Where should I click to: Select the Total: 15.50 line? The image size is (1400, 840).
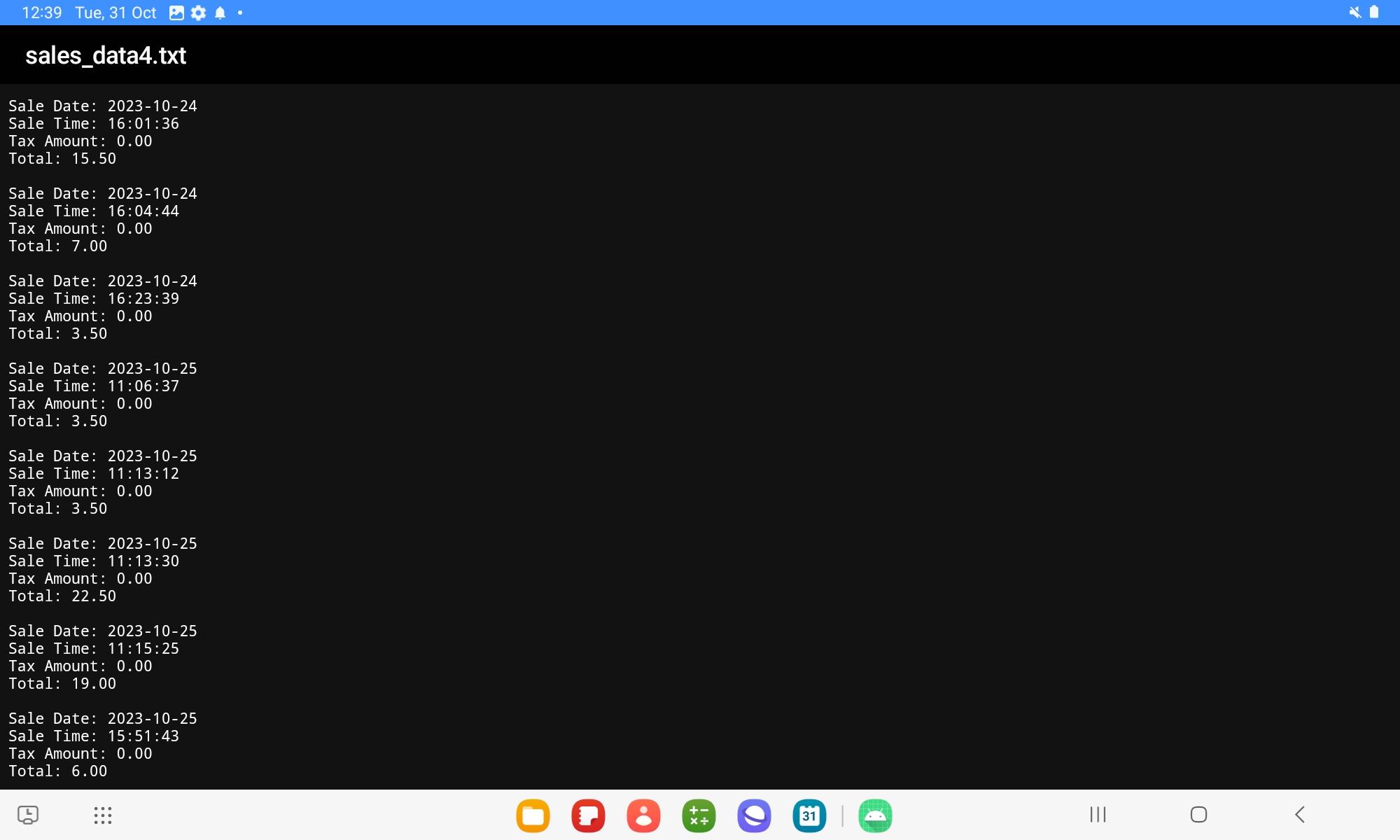pos(62,159)
